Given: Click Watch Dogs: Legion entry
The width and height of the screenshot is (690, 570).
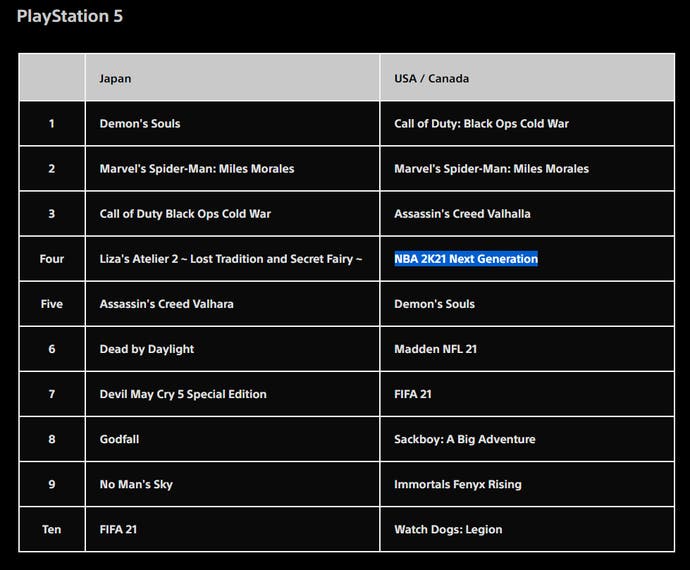Looking at the screenshot, I should click(x=448, y=530).
